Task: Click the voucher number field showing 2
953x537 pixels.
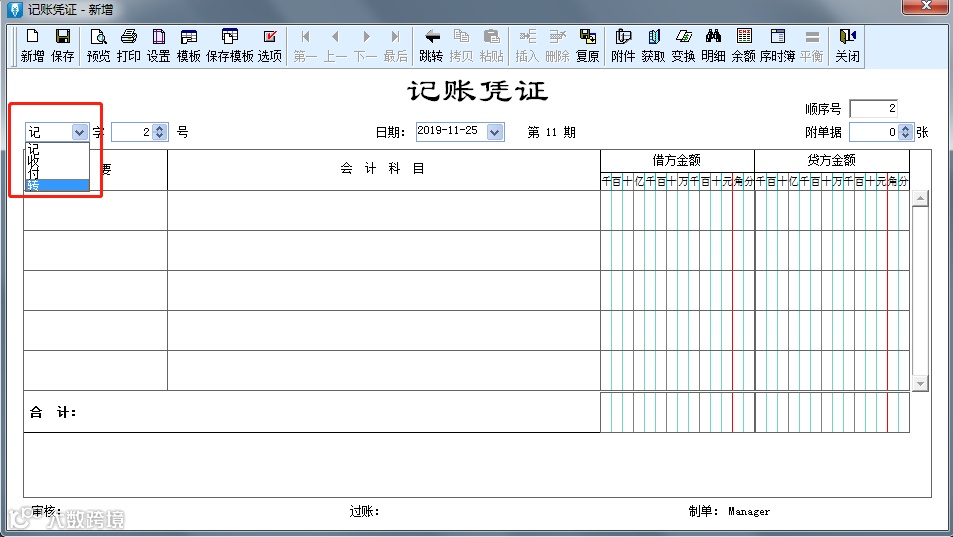Action: pos(132,132)
